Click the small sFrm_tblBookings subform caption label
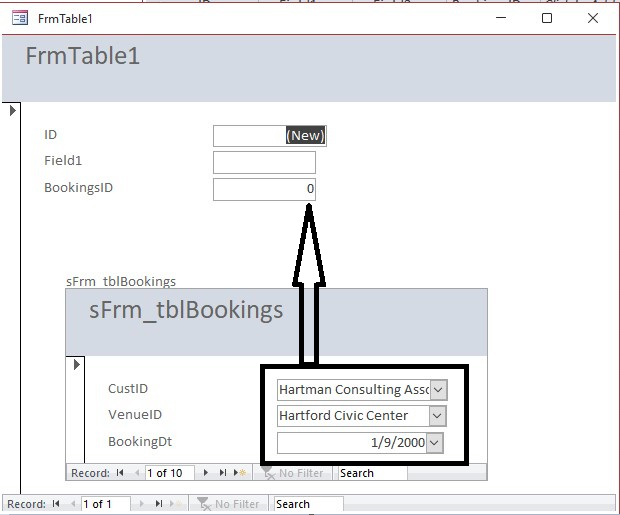 pyautogui.click(x=121, y=282)
